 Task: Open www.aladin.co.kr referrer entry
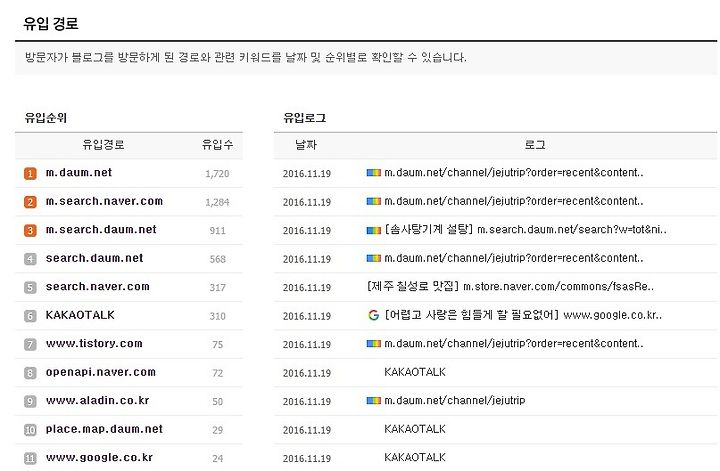click(x=97, y=400)
